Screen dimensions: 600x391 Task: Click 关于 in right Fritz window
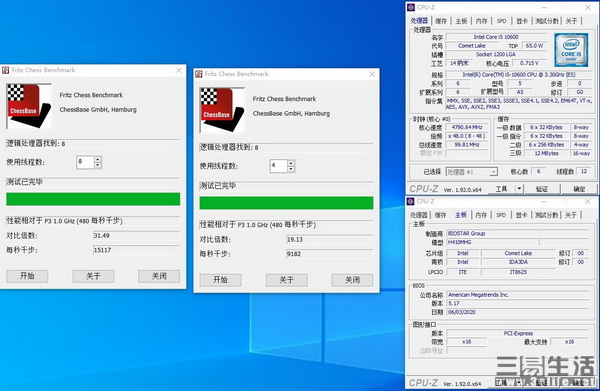(287, 280)
